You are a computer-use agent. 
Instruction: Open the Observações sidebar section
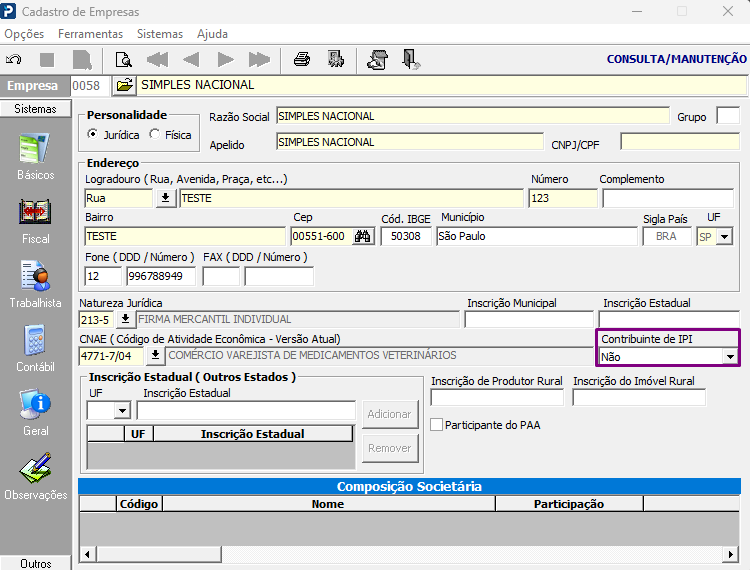35,477
